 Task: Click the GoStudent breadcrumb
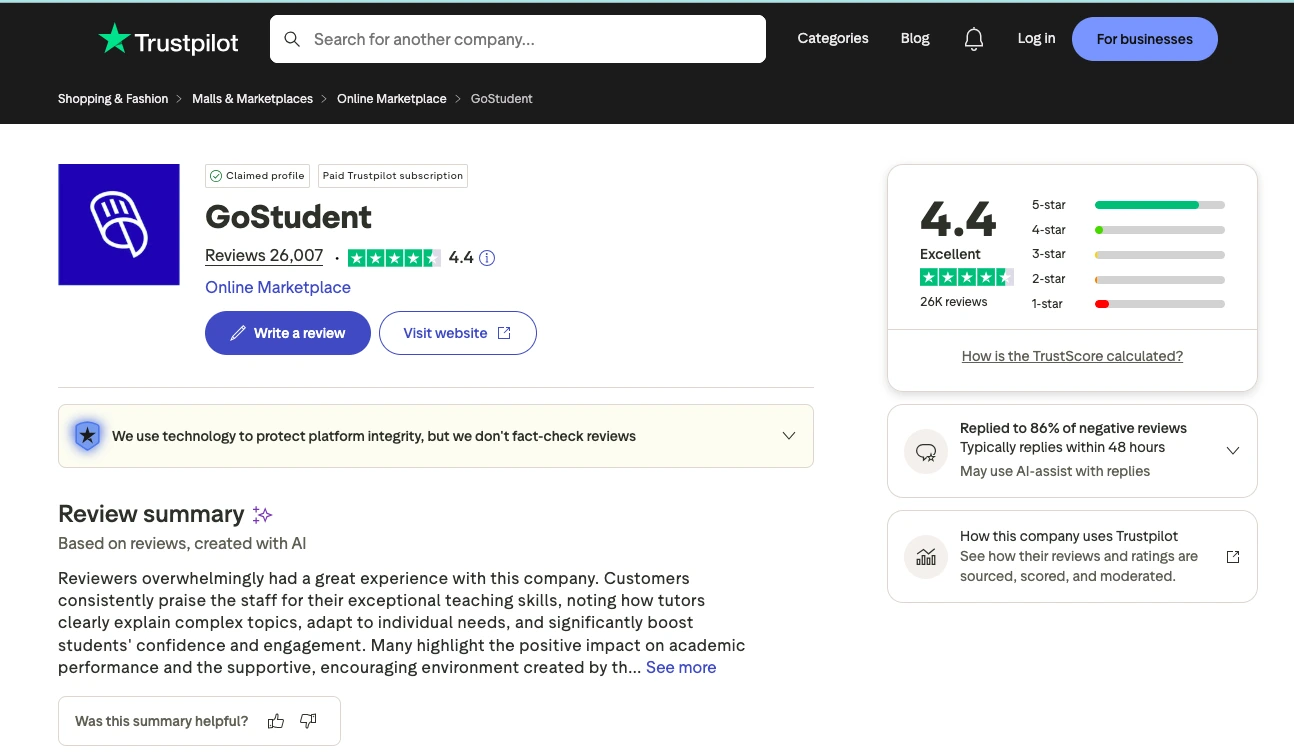502,99
